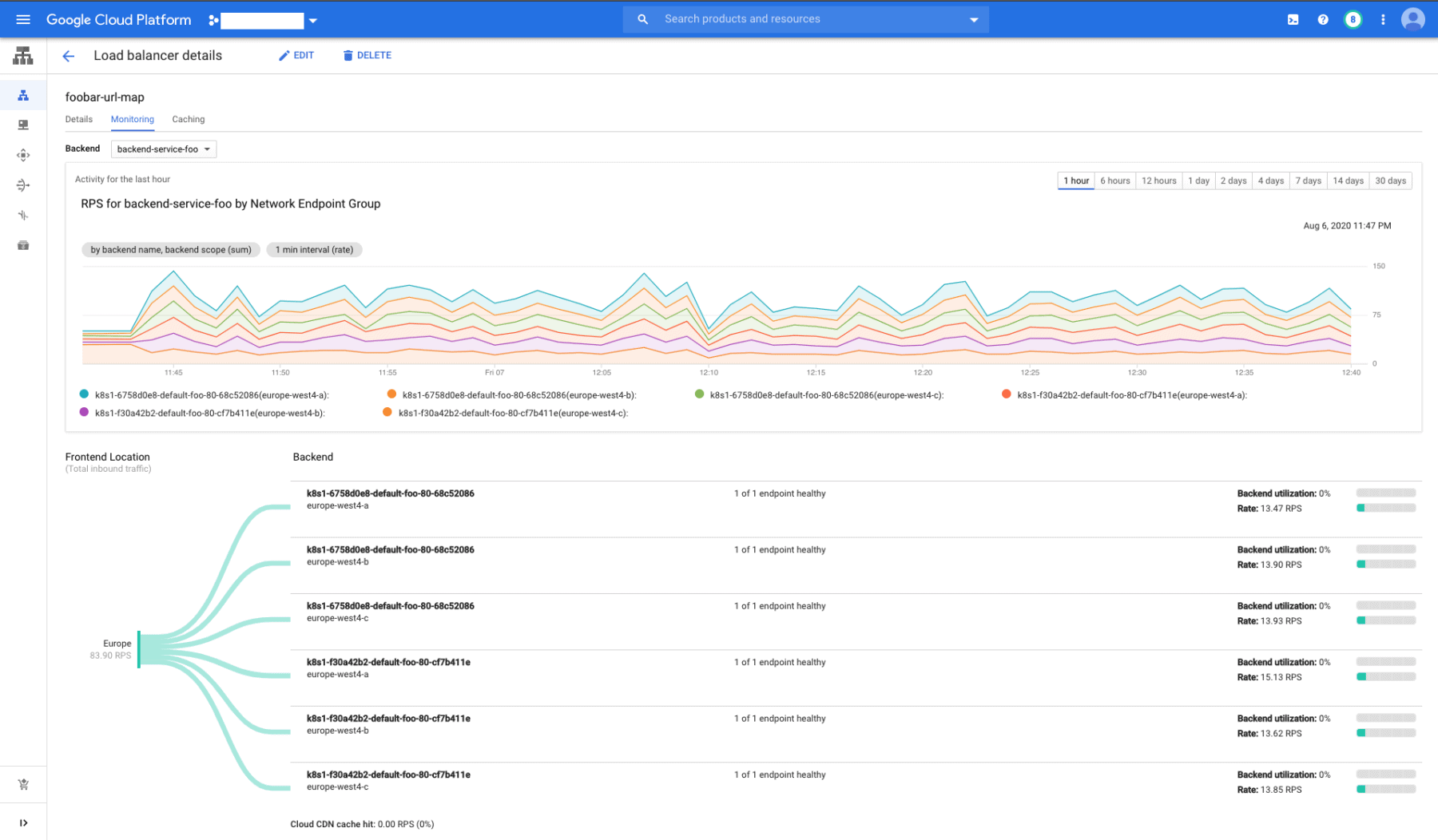Expand the project selector dropdown
The image size is (1438, 840).
point(312,19)
